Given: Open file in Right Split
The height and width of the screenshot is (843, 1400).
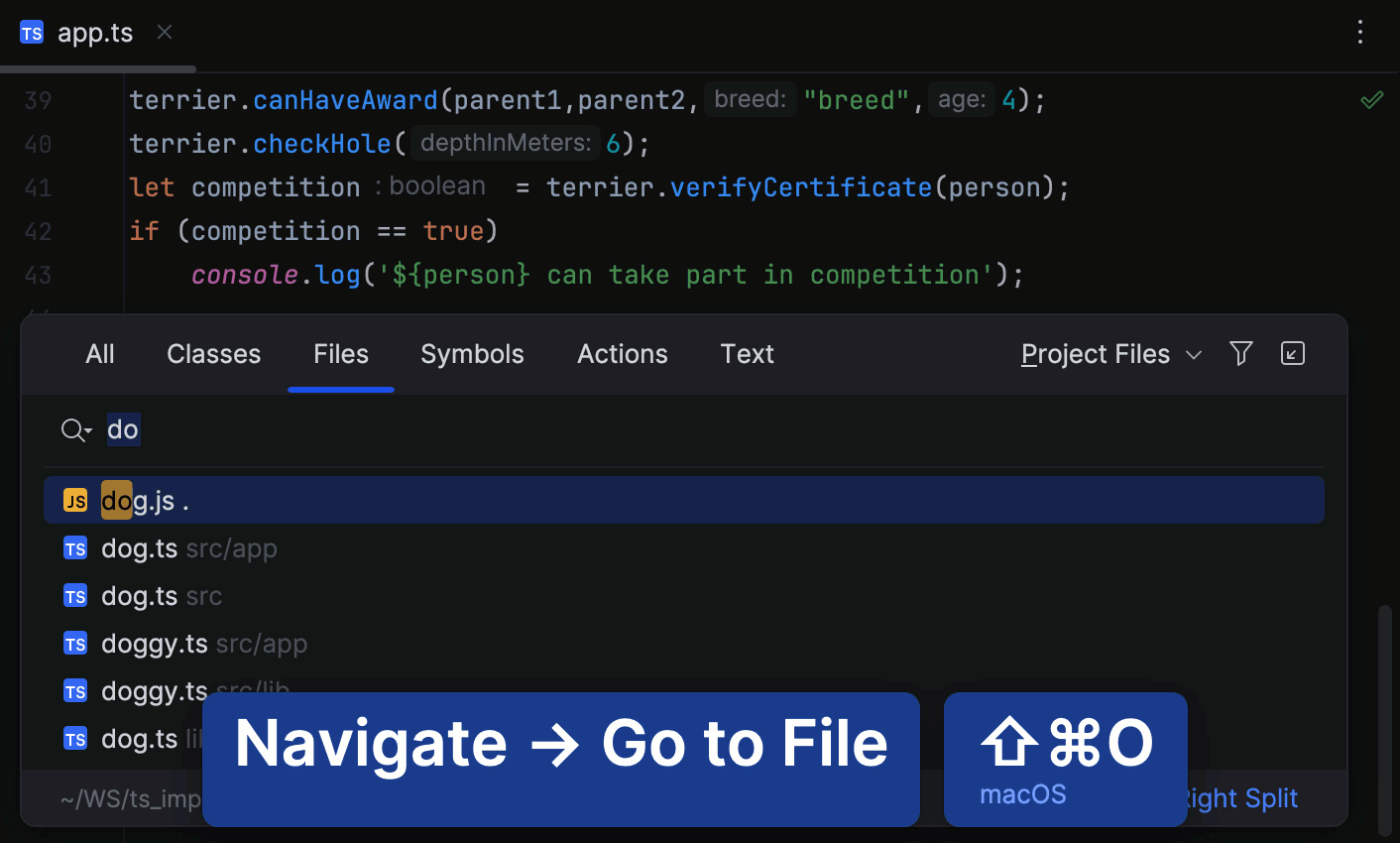Looking at the screenshot, I should pos(1242,798).
